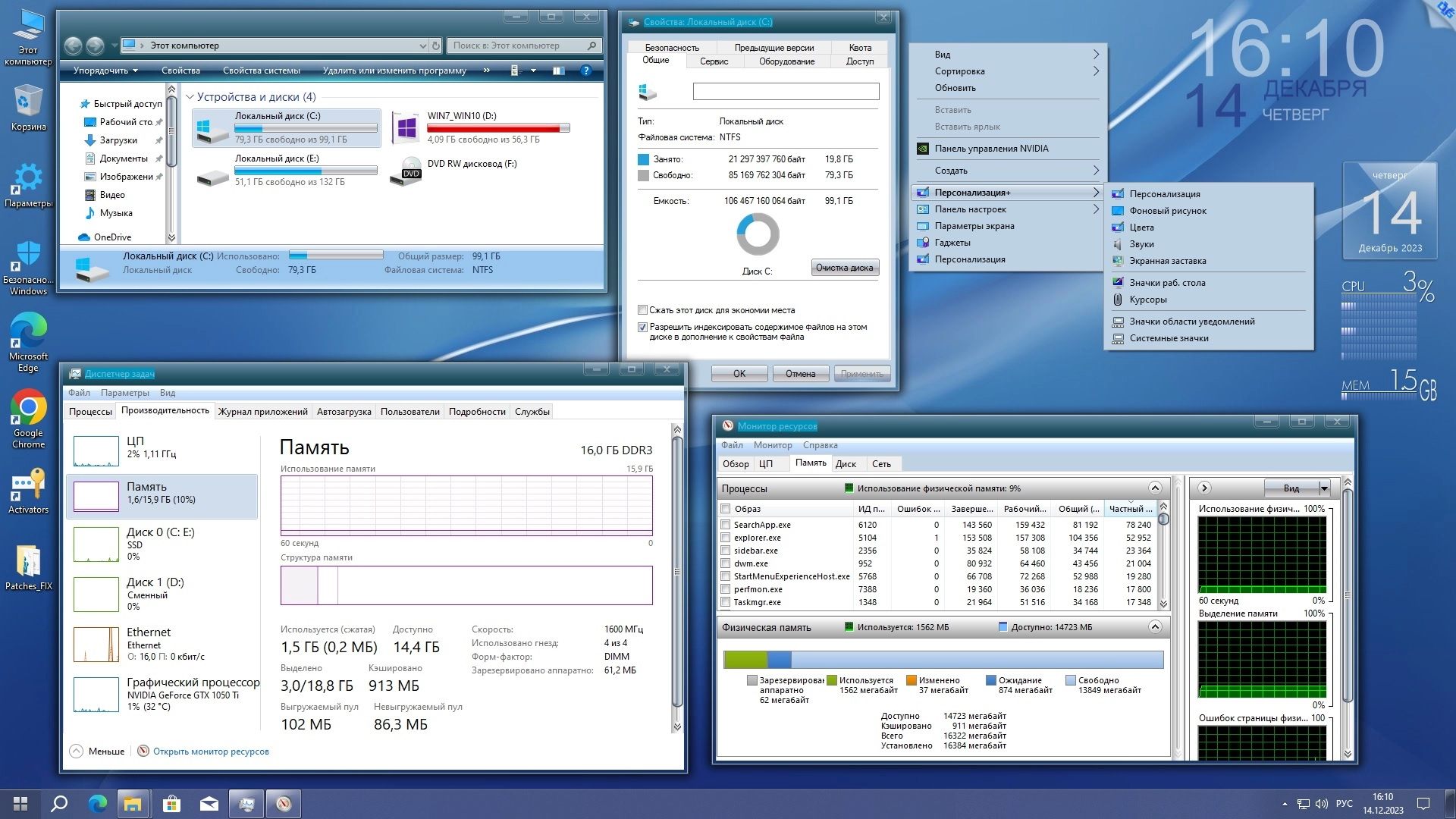Switch to the Processes tab in Task Manager
1456x819 pixels.
pyautogui.click(x=90, y=412)
